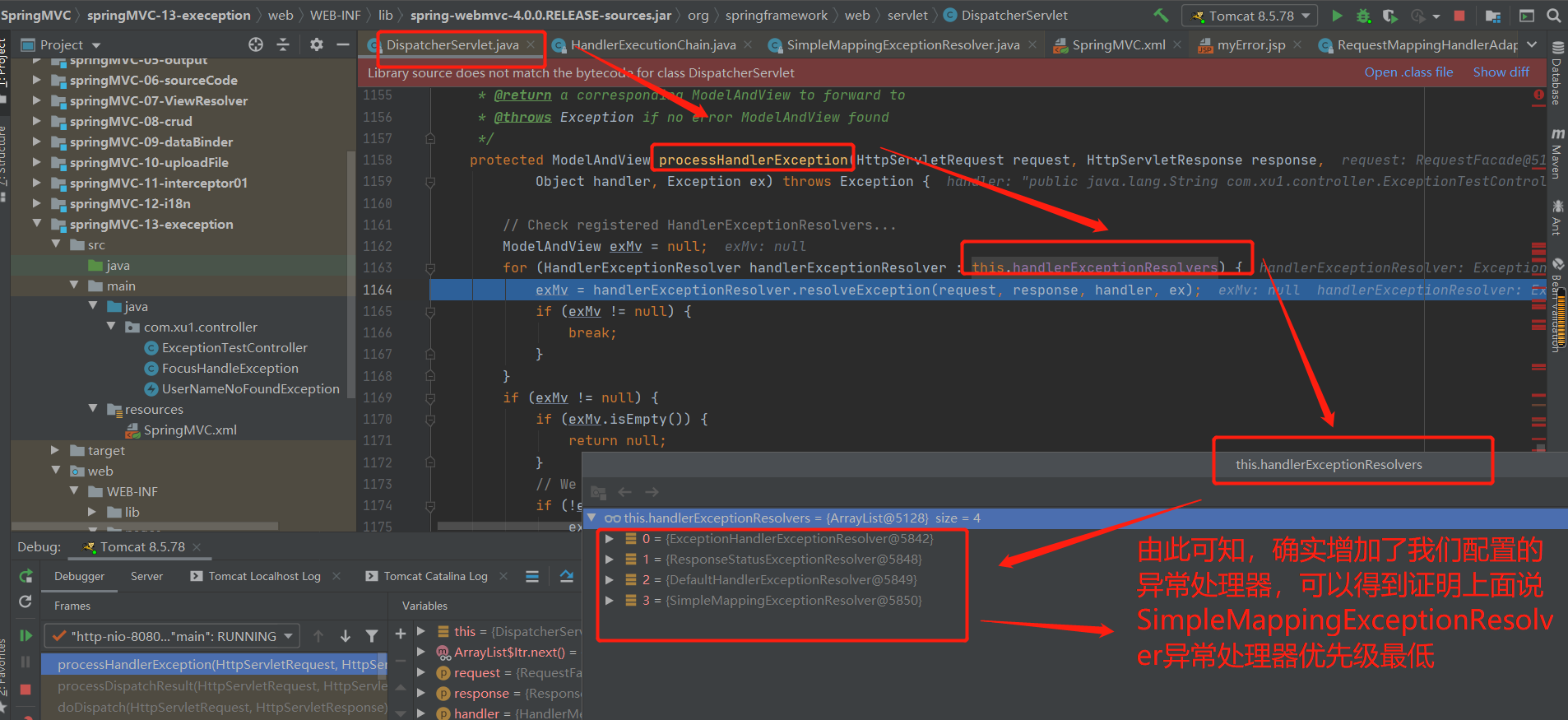Click the Project tree horizontal scrollbar
1568x720 pixels.
coord(146,526)
